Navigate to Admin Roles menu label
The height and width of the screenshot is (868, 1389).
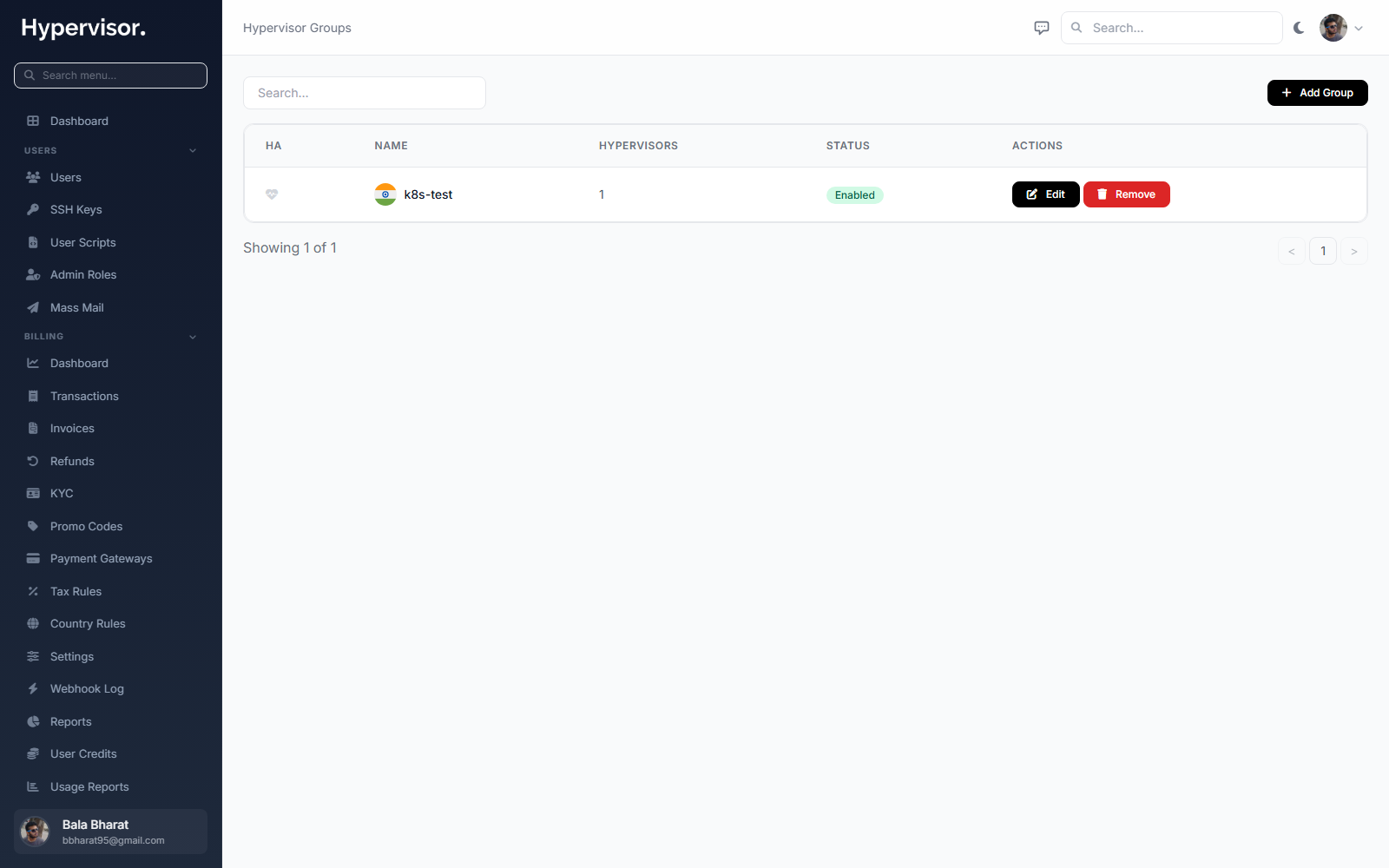[83, 274]
